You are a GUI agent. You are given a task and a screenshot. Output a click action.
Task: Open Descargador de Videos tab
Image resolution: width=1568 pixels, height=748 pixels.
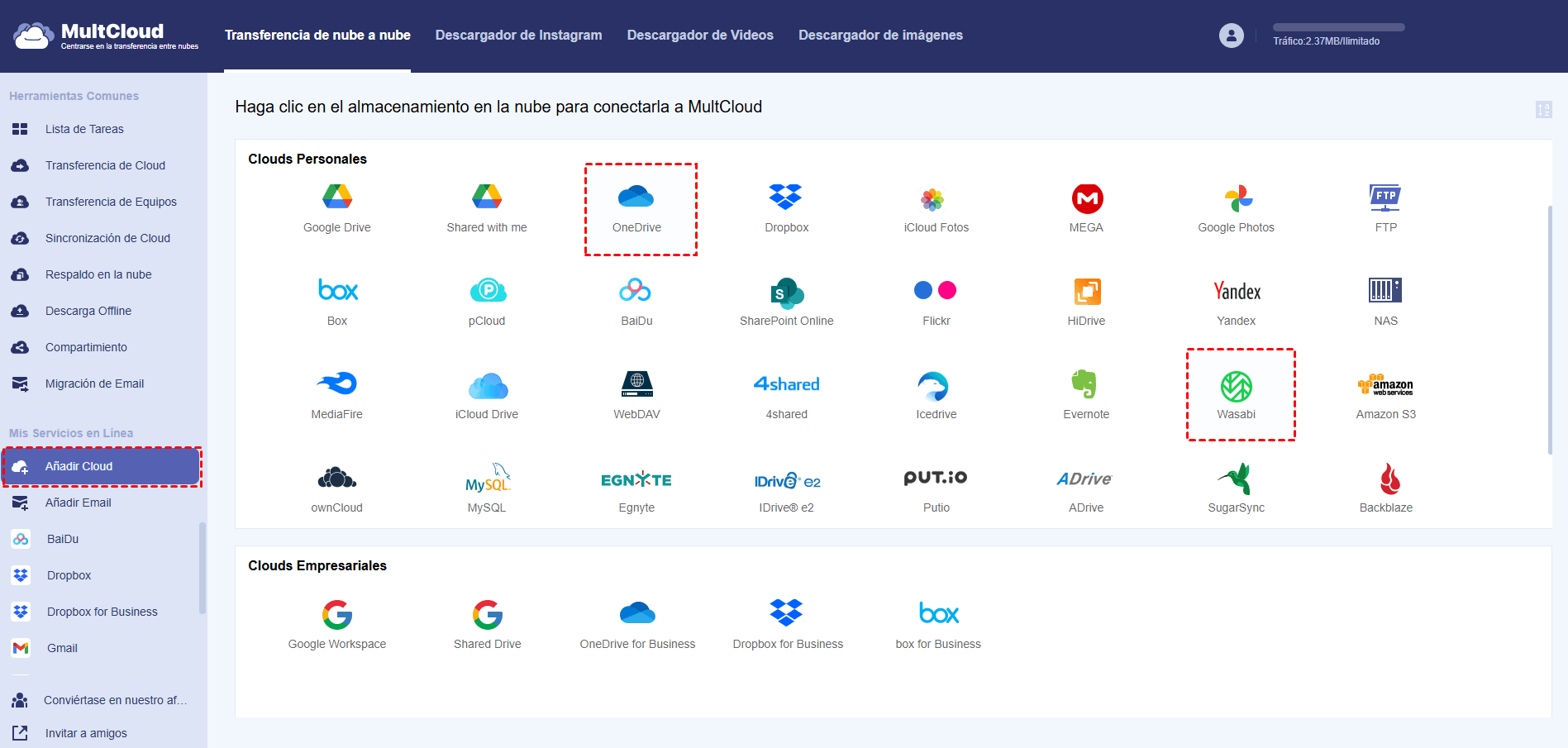700,35
